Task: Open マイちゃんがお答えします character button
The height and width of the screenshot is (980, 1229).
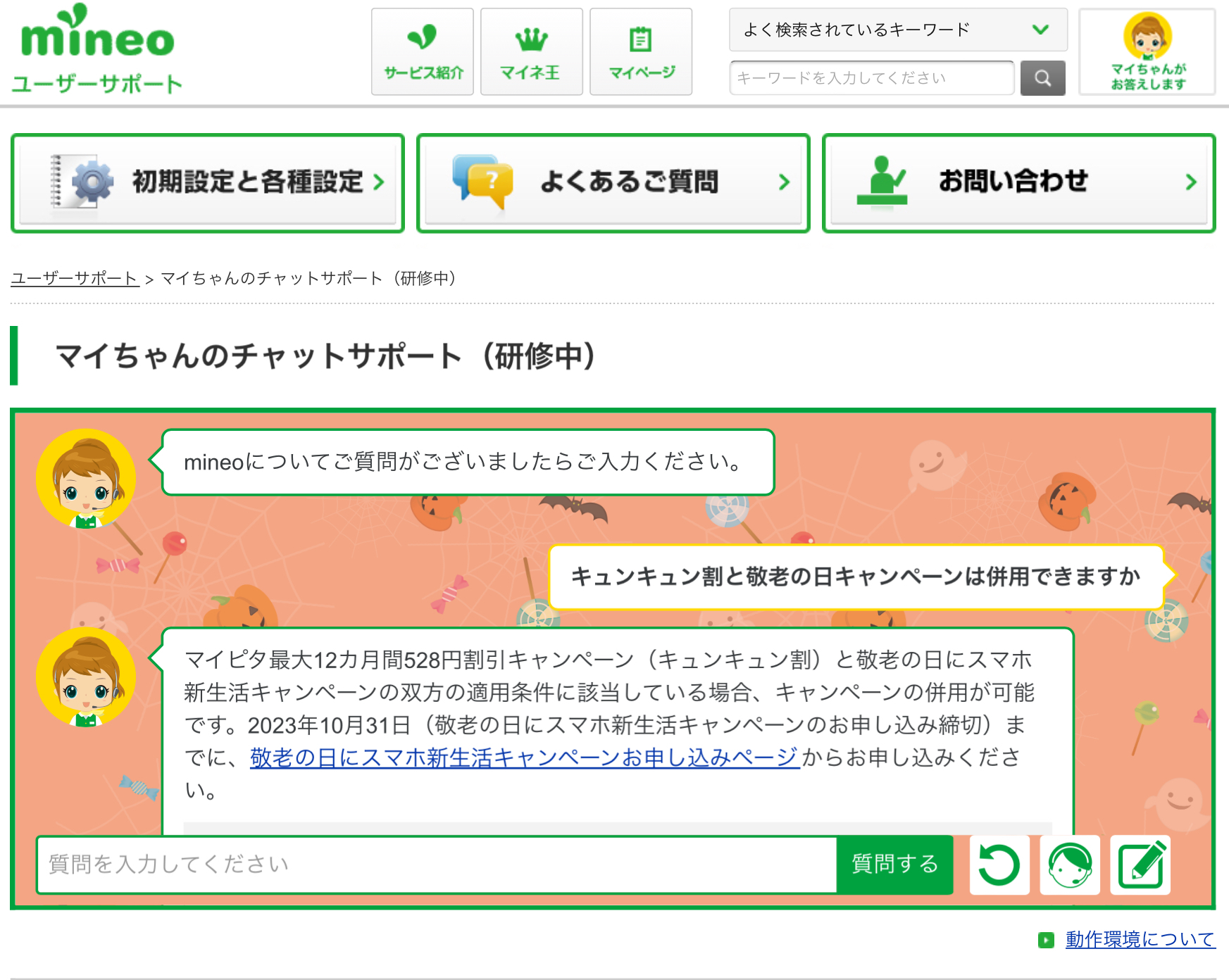Action: 1147,51
